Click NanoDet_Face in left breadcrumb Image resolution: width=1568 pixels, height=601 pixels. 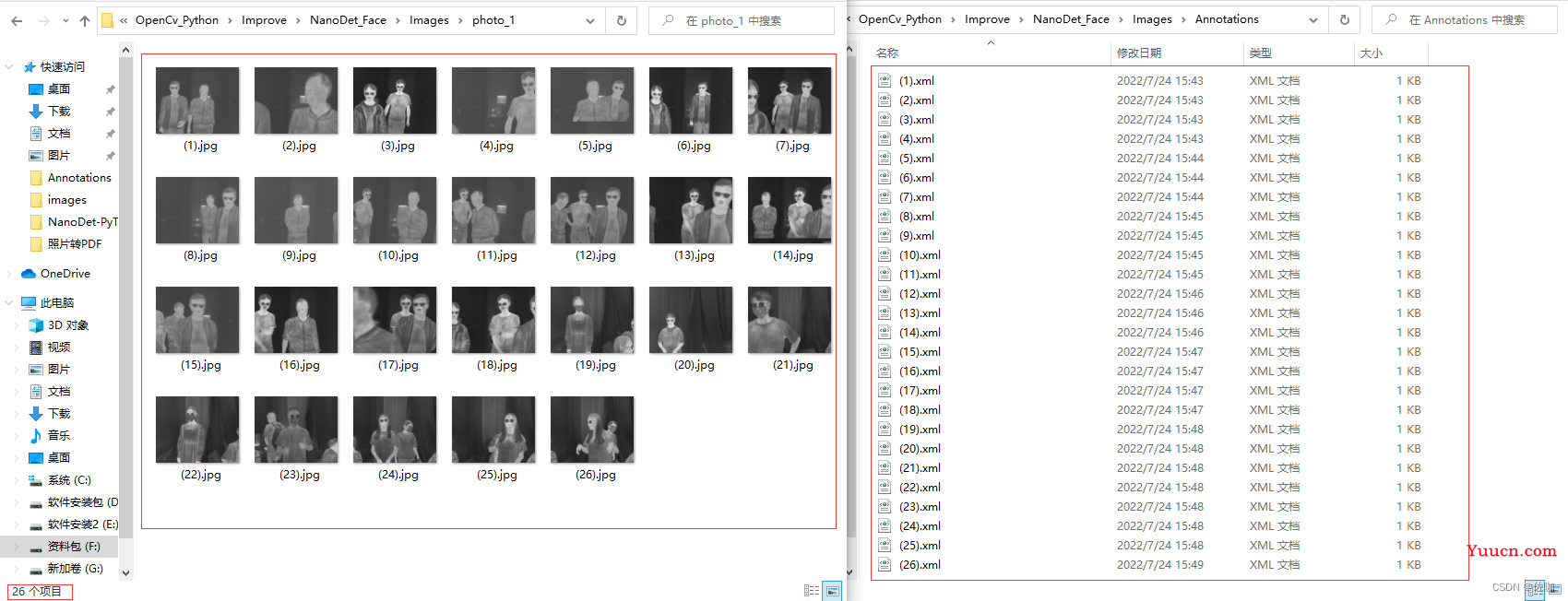pyautogui.click(x=348, y=20)
